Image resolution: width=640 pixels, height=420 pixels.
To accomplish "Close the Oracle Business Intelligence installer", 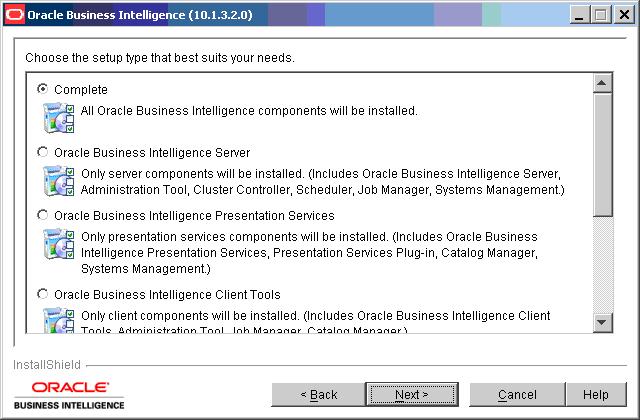I will click(624, 14).
